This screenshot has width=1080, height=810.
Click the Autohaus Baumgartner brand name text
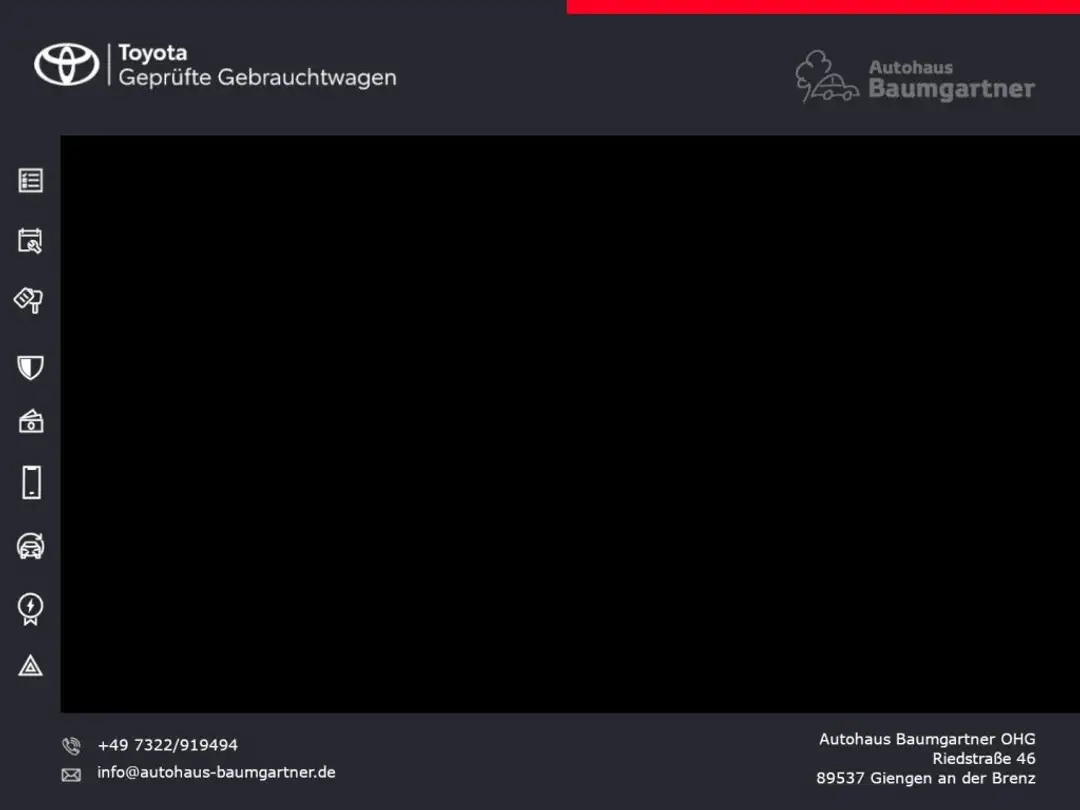pyautogui.click(x=950, y=80)
